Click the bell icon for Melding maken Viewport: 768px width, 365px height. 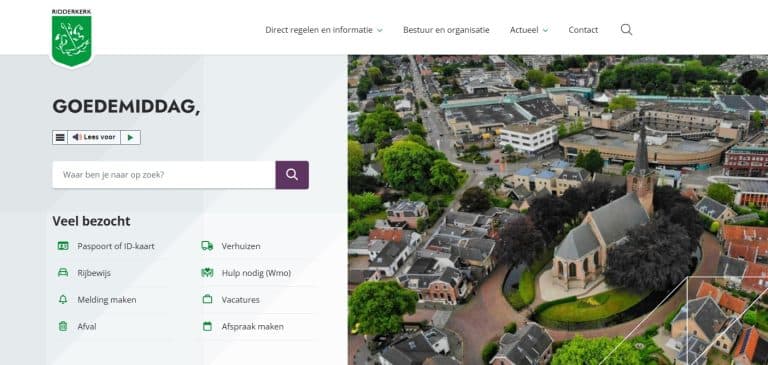coord(63,299)
